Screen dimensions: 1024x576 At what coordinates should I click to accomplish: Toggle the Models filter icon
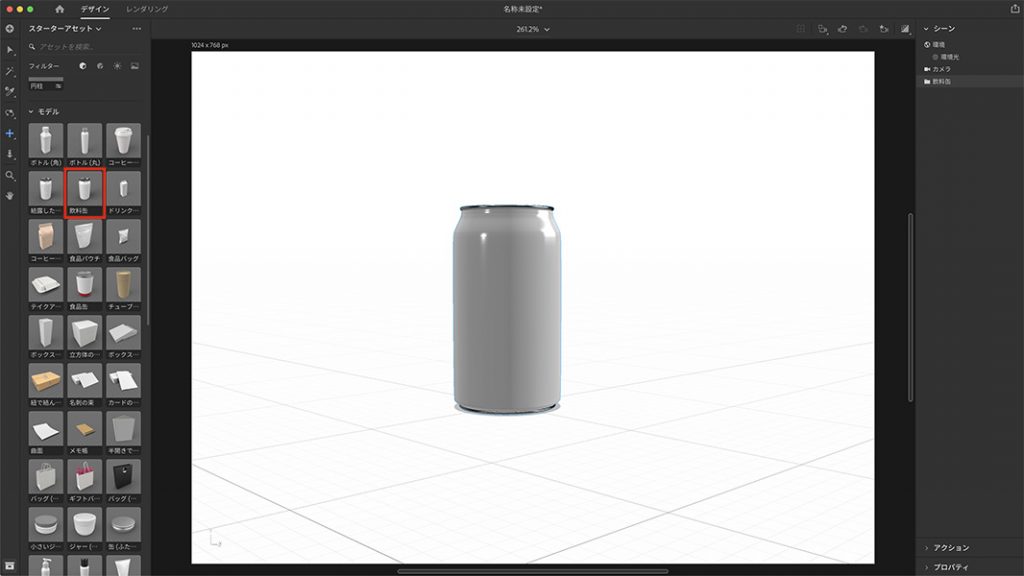[x=83, y=66]
